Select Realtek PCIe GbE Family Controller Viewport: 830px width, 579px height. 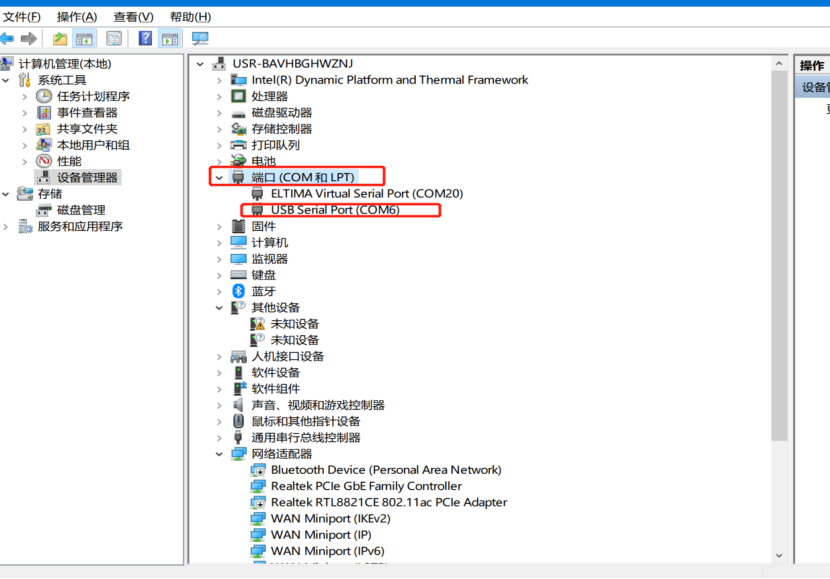[366, 486]
